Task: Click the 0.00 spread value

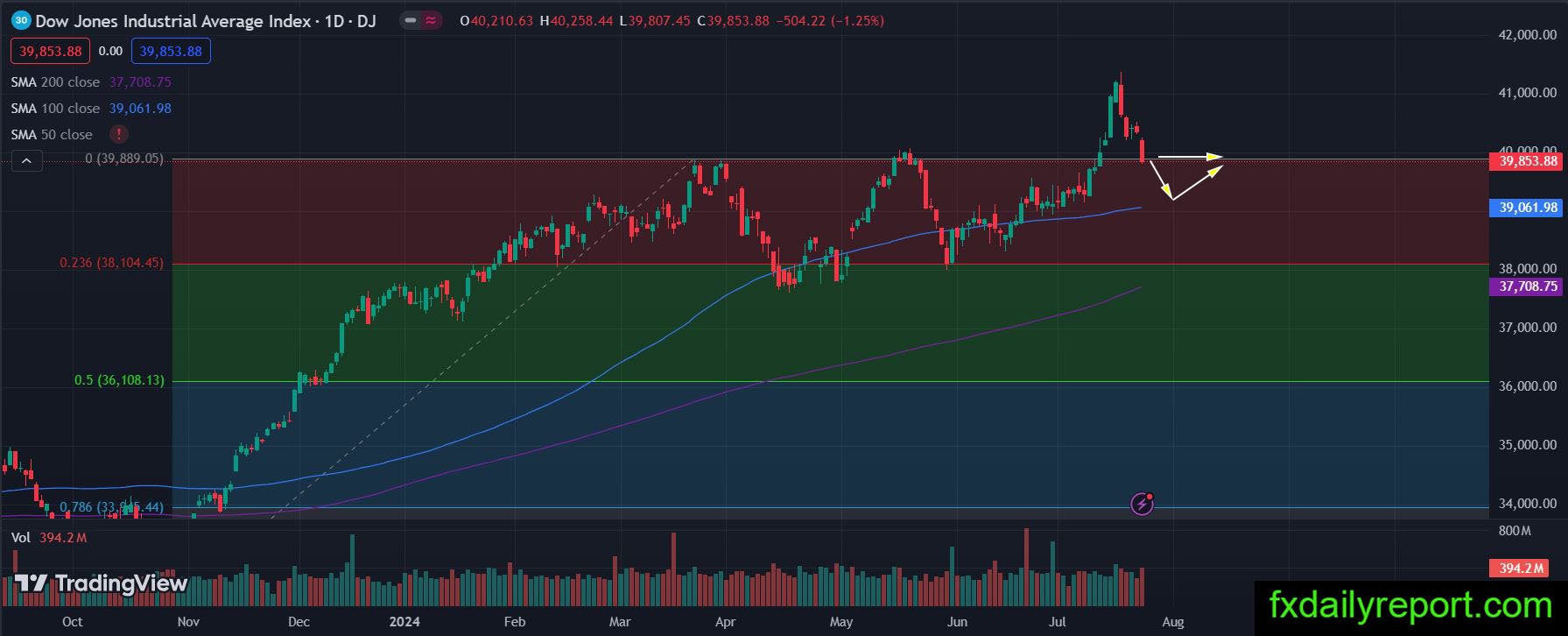Action: click(110, 51)
